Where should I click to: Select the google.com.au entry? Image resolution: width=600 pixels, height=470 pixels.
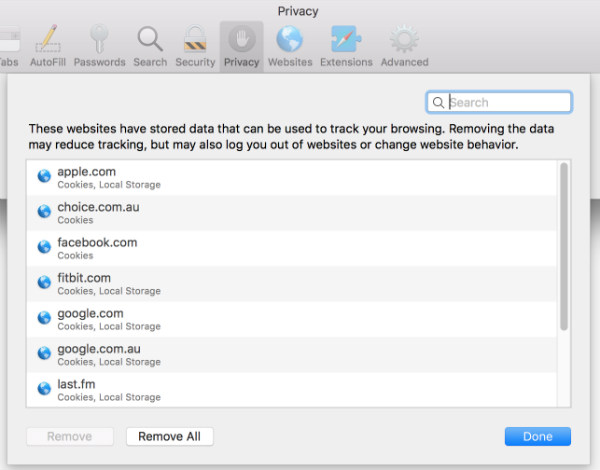pos(290,354)
